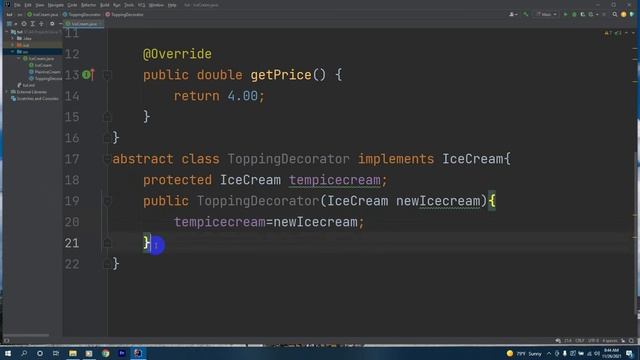Click the tempicecream field on line 18
Screen dimensions: 640x360
[x=335, y=180]
